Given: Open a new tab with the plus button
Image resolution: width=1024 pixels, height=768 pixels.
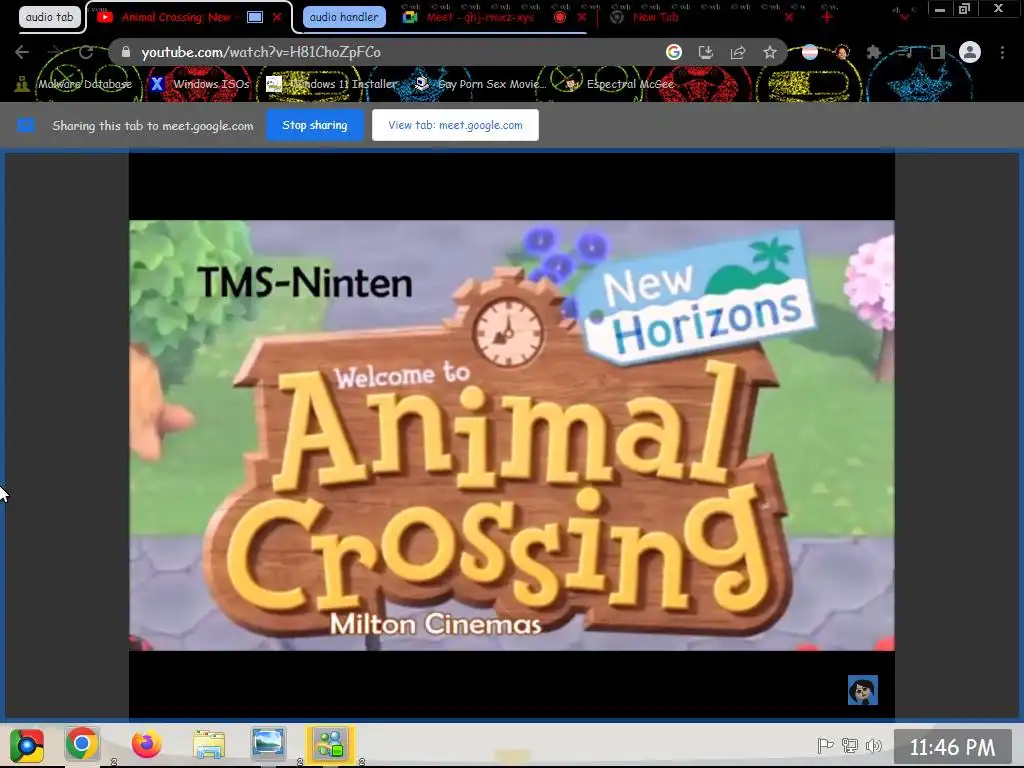Looking at the screenshot, I should 827,17.
